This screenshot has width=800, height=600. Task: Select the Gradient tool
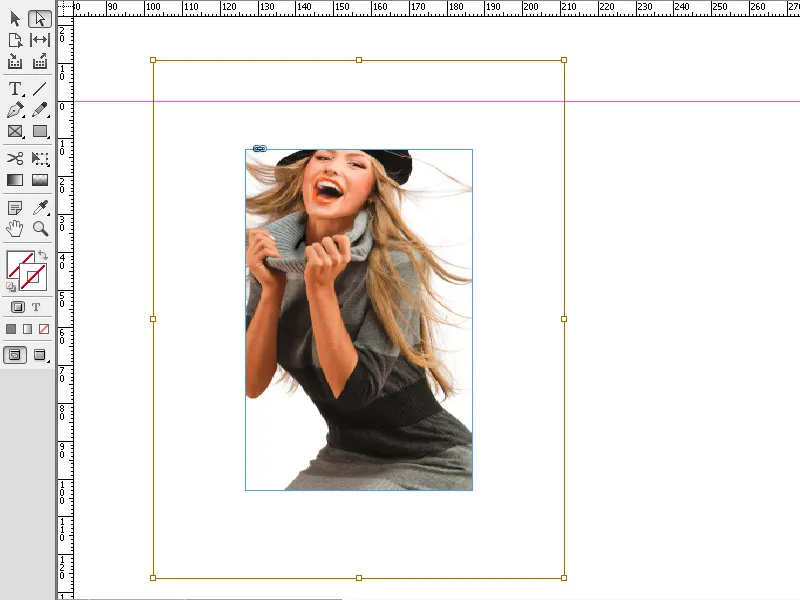pyautogui.click(x=14, y=180)
